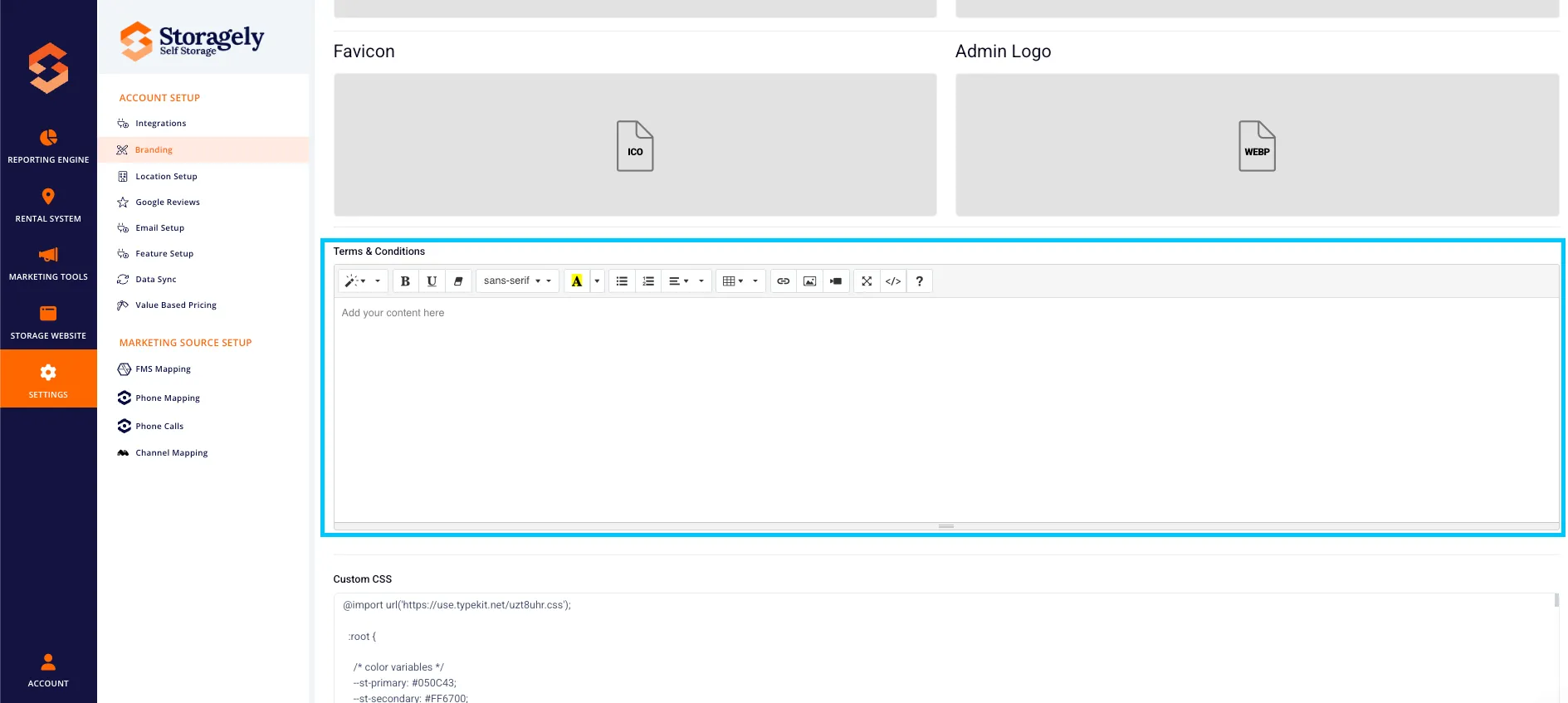Open FMS Mapping under Marketing Source Setup
1568x703 pixels.
[163, 369]
